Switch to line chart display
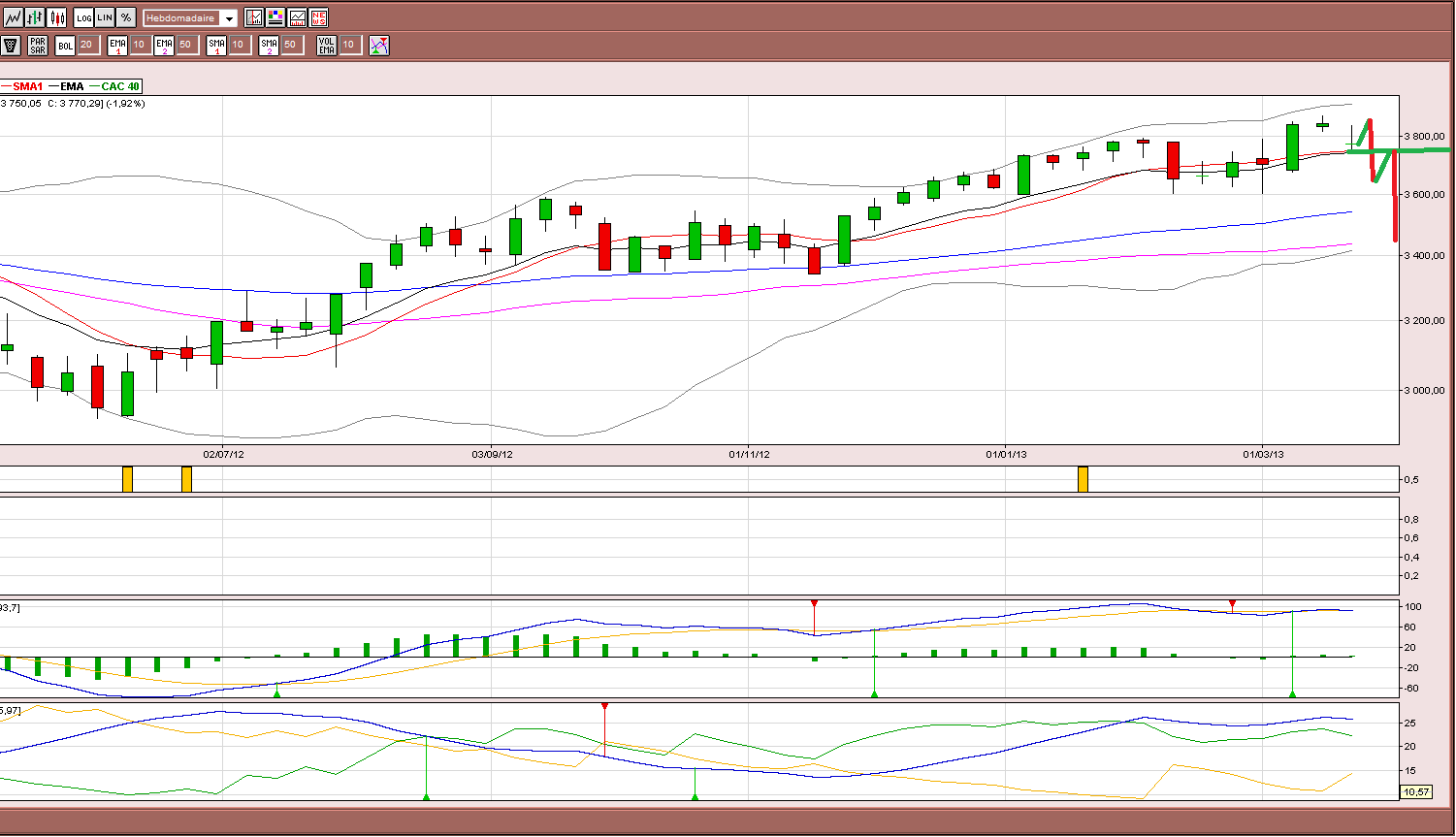Viewport: 1456px width, 837px height. point(14,17)
